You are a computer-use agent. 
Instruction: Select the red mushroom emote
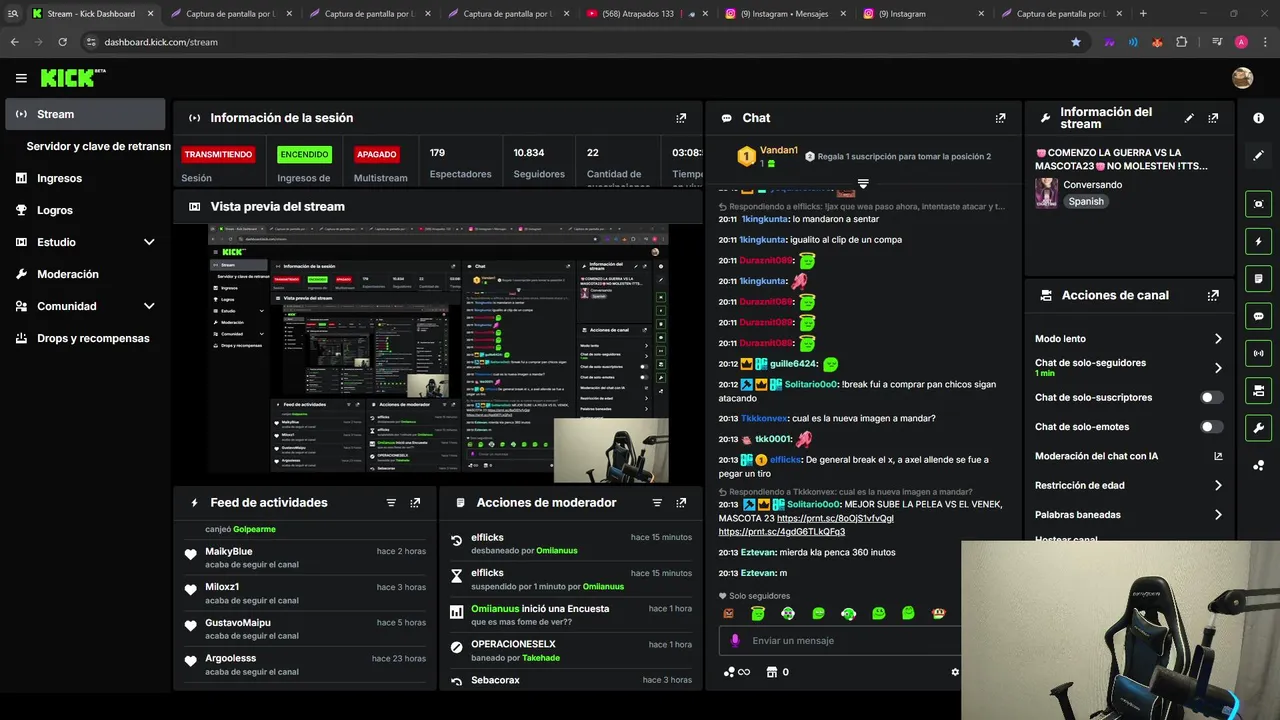938,613
